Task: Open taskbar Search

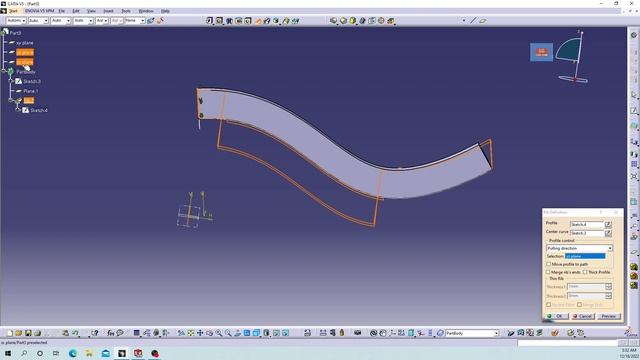Action: (x=24, y=353)
